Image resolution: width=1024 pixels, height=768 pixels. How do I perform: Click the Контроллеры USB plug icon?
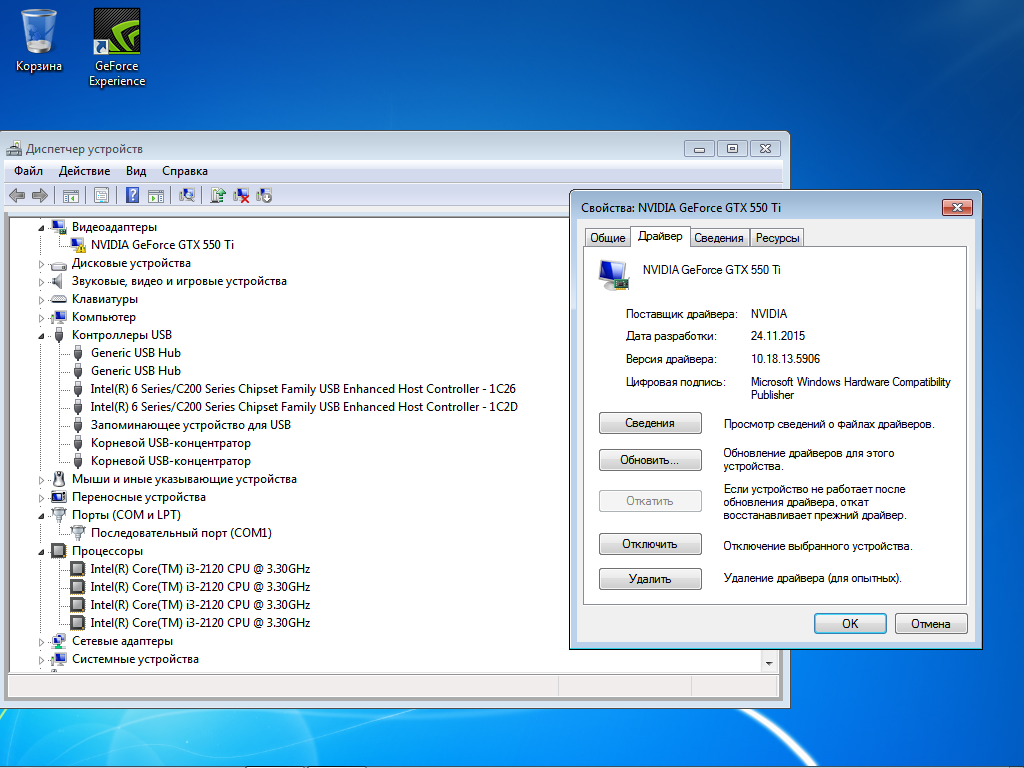point(59,335)
